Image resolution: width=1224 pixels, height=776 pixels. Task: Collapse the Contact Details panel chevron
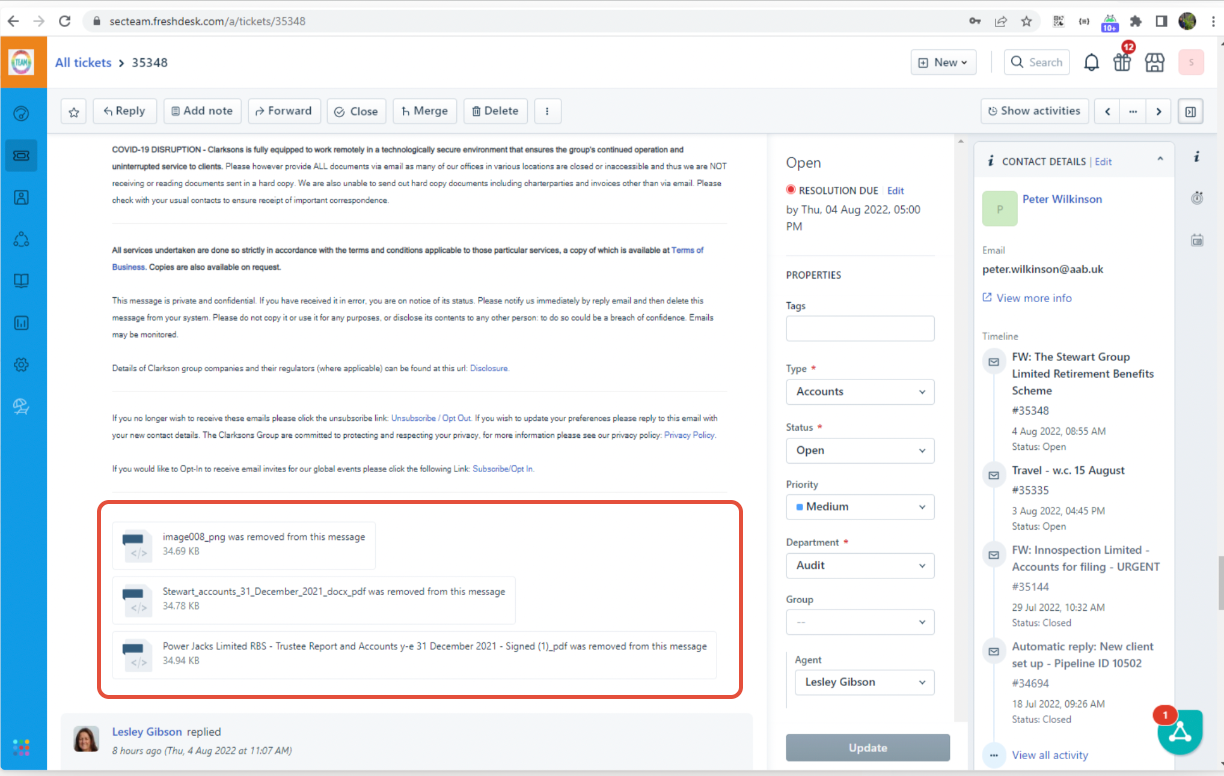(1160, 159)
